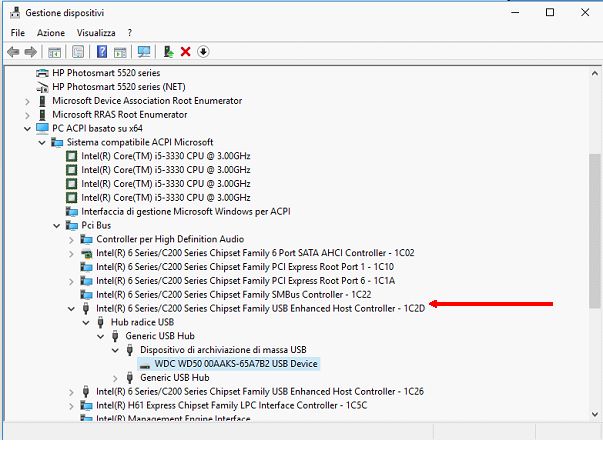Click the show/hide console tree toolbar icon

(54, 52)
